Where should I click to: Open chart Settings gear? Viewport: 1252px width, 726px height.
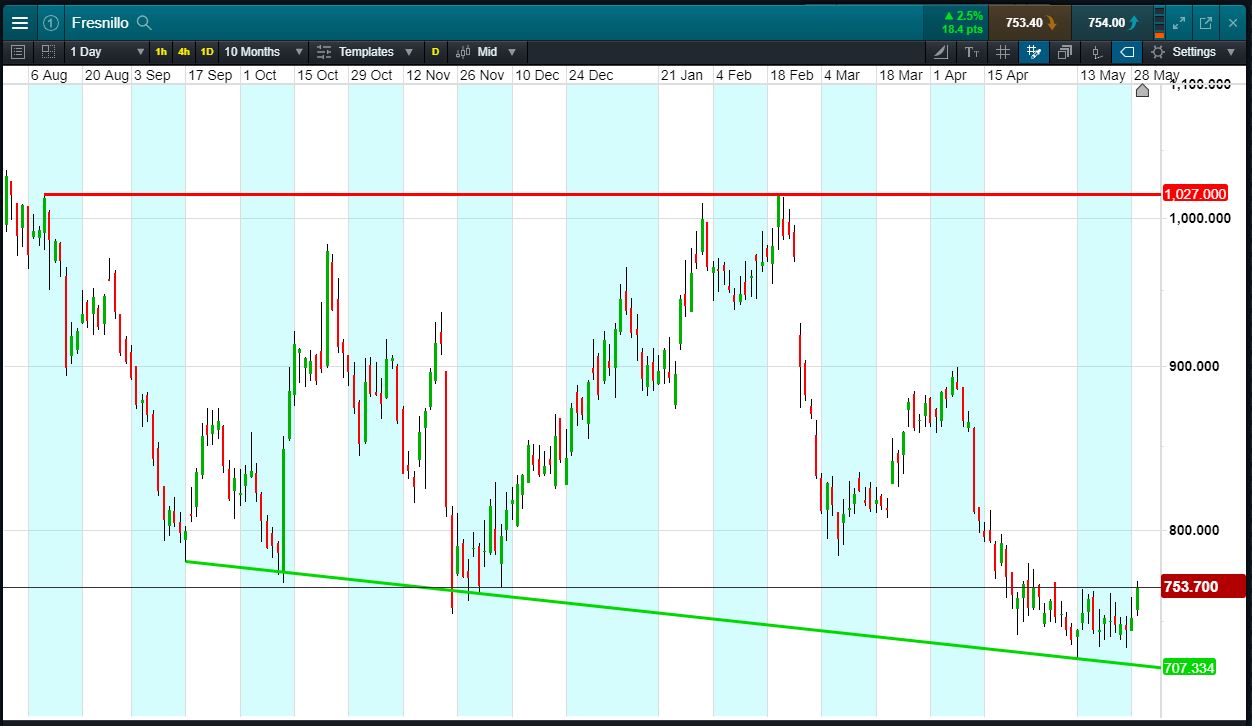pos(1158,52)
